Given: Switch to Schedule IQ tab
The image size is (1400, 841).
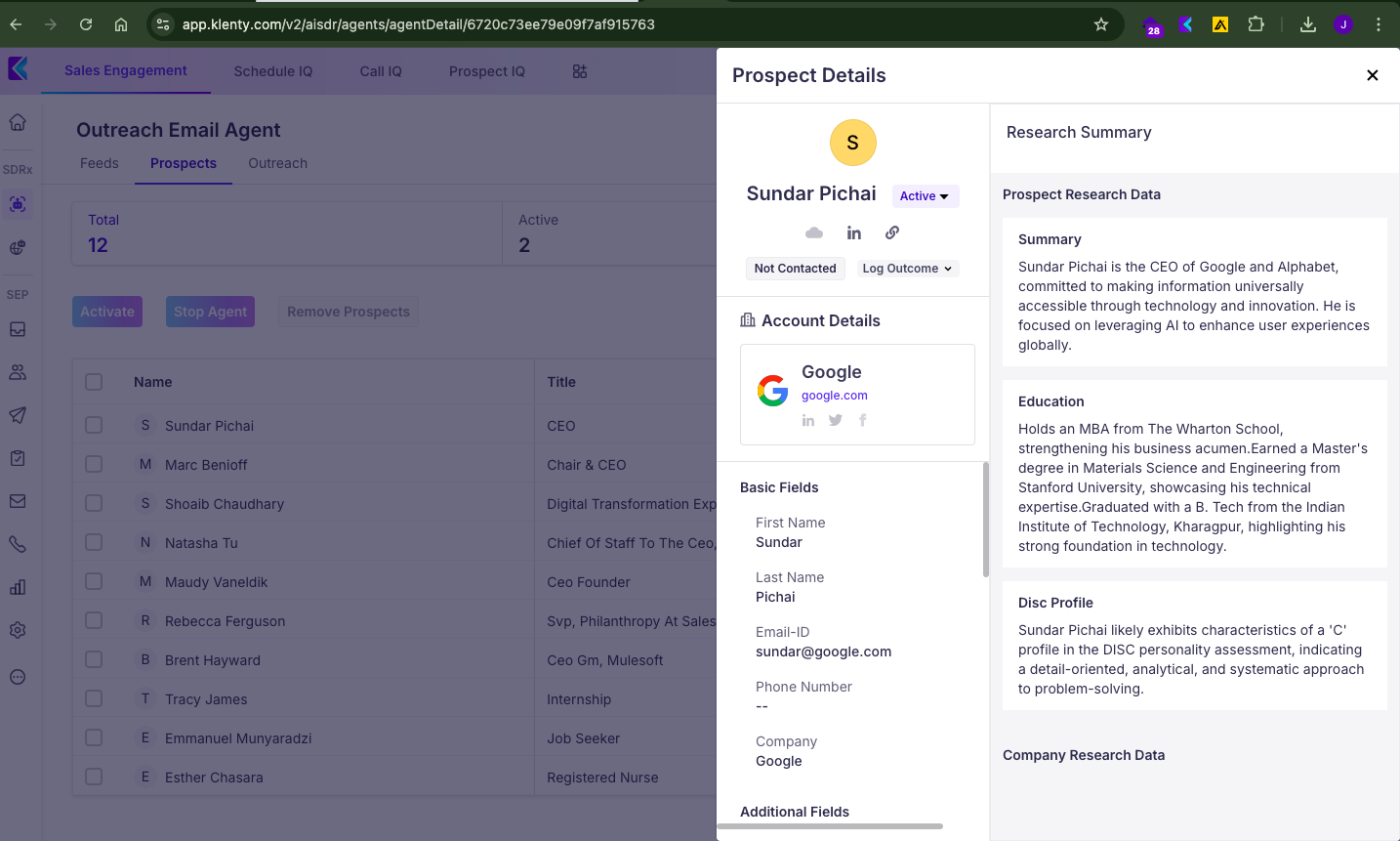Looking at the screenshot, I should point(273,71).
